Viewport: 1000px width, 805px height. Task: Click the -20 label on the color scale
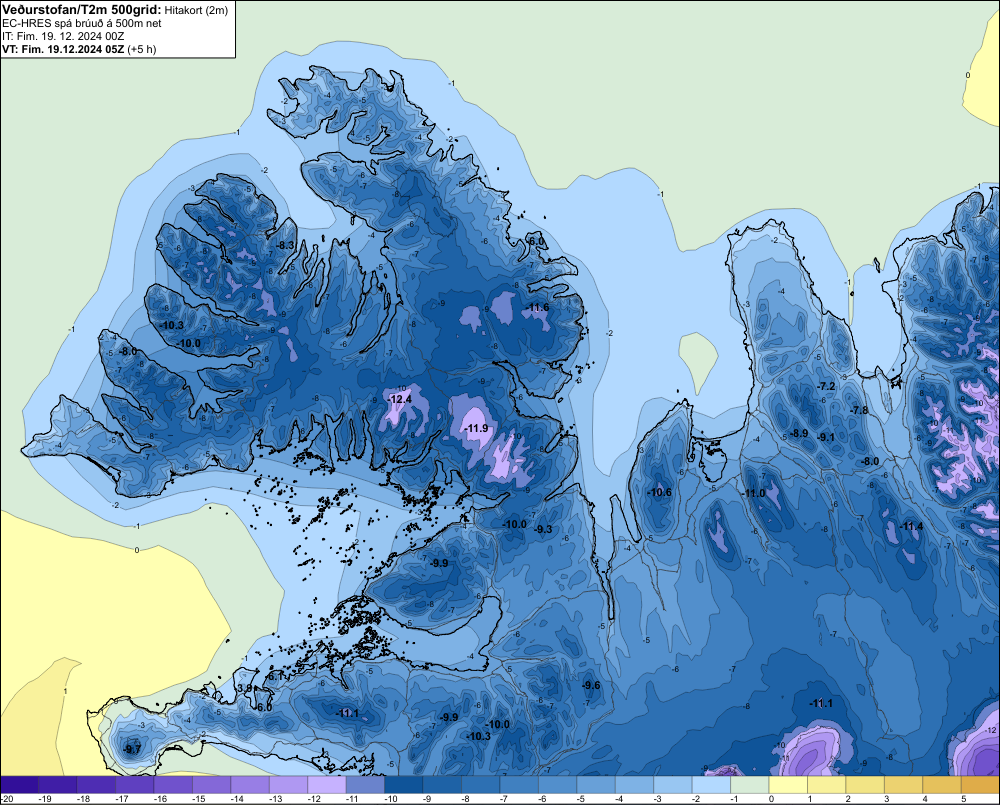click(x=8, y=799)
